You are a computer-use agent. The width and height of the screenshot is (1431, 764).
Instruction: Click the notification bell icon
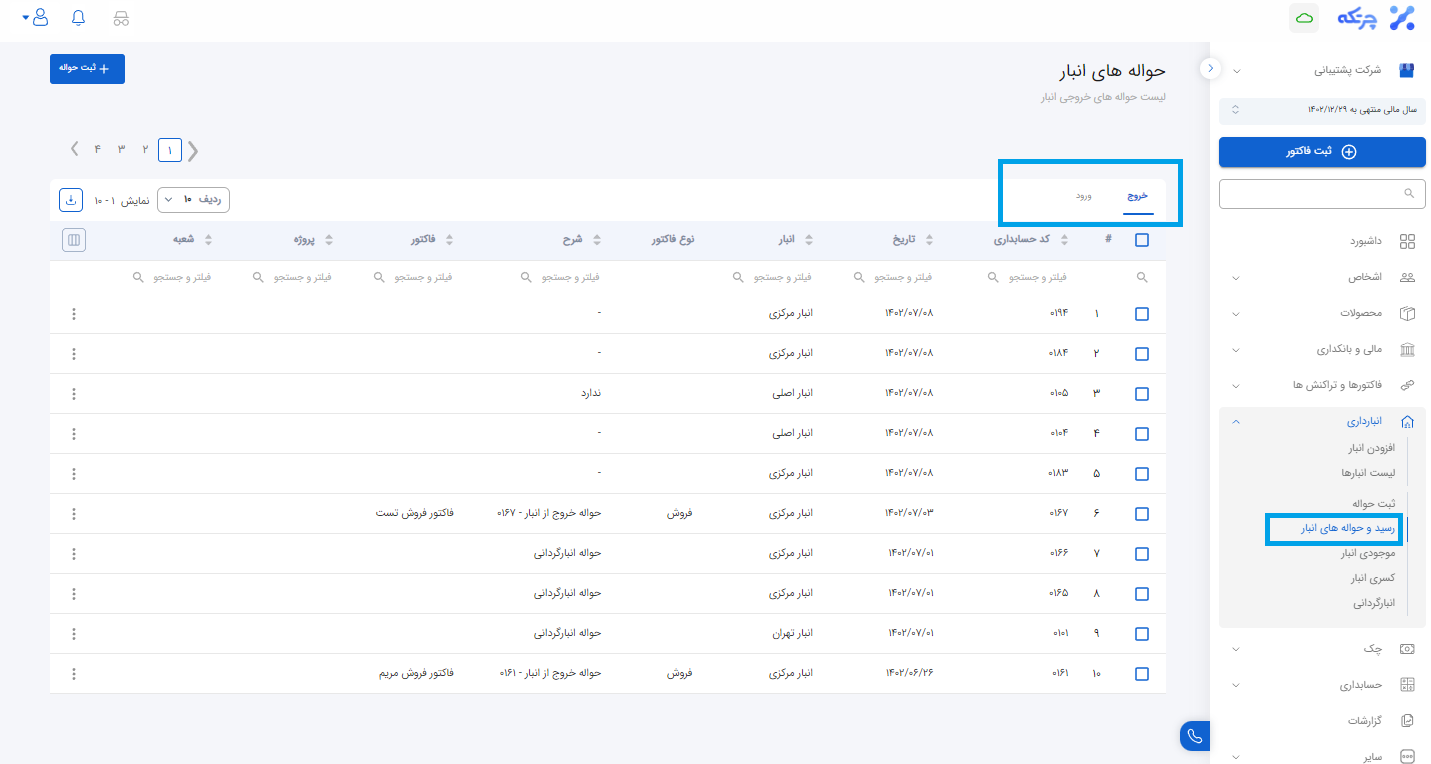point(78,18)
